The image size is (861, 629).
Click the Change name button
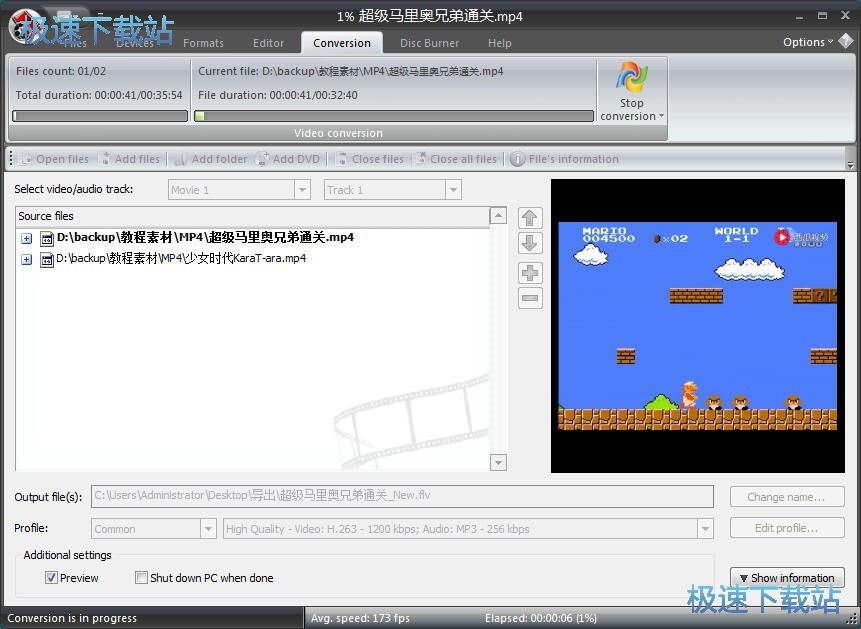787,497
